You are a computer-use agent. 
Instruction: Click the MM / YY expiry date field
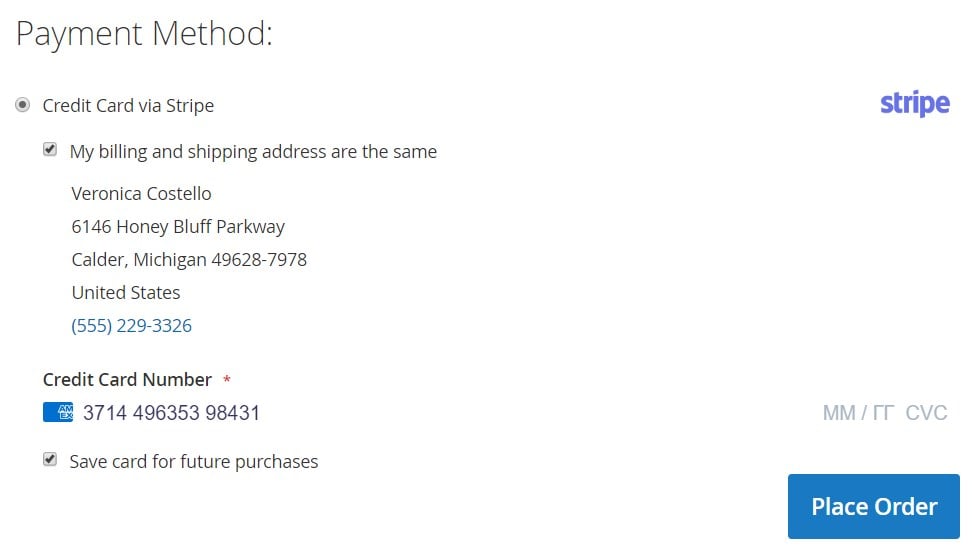tap(859, 413)
